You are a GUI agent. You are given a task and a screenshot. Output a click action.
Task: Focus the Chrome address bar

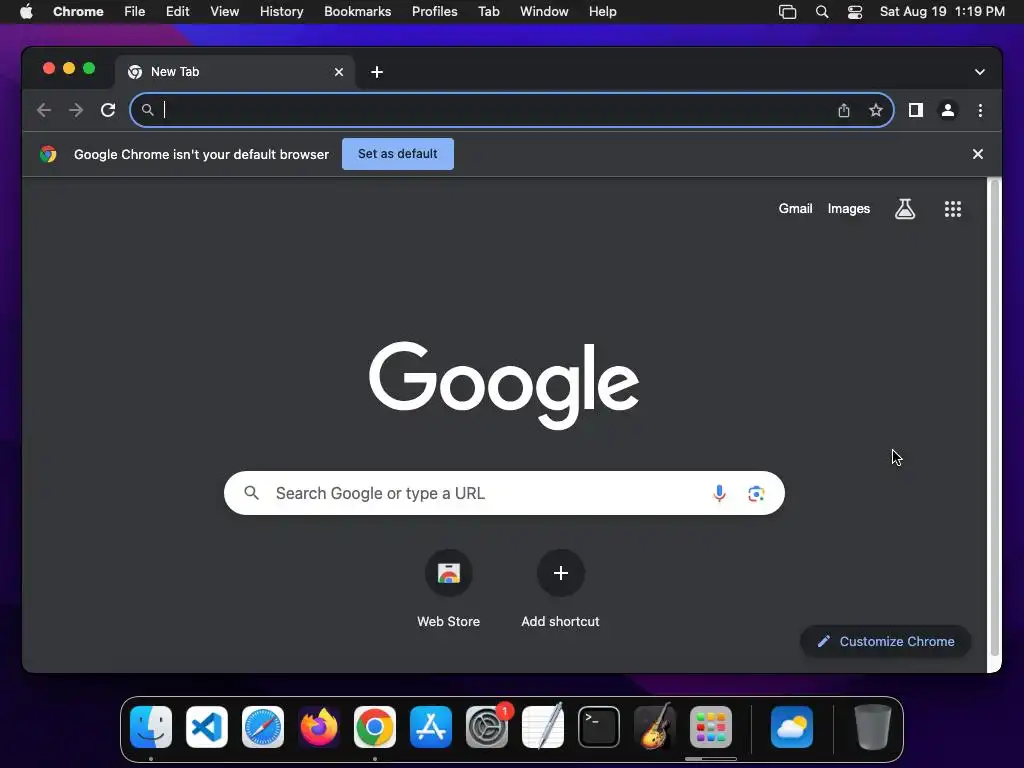511,110
